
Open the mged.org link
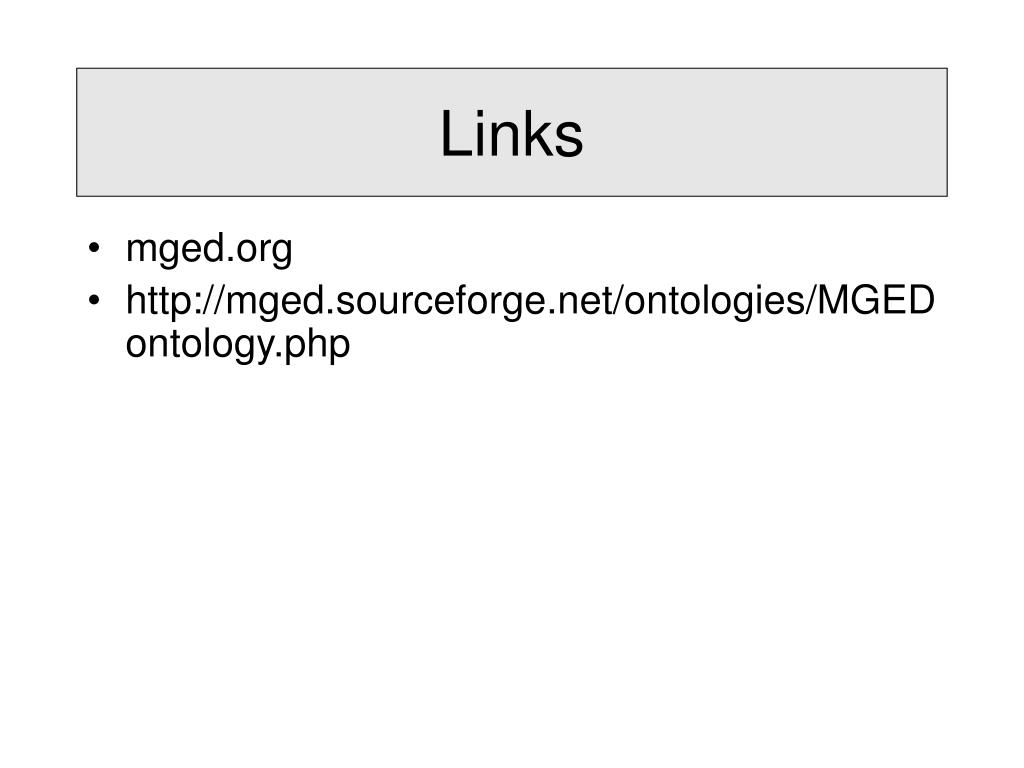coord(209,249)
